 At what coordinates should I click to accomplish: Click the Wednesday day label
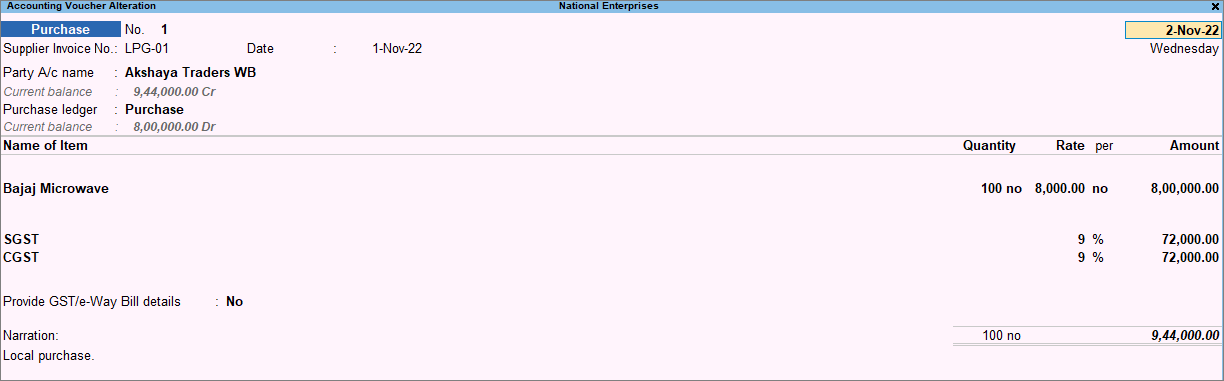[1184, 48]
